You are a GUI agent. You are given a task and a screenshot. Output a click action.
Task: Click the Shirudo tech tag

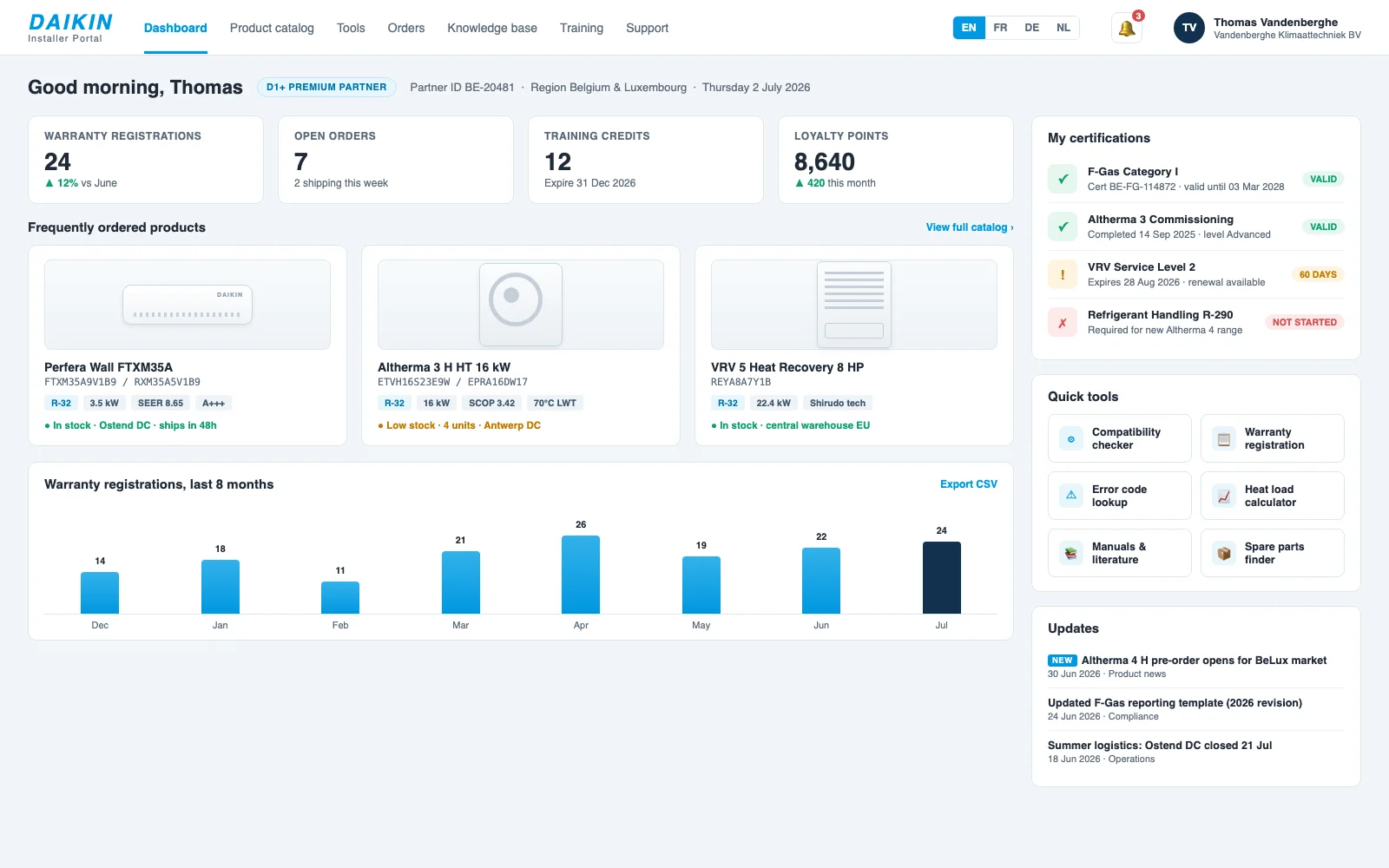838,403
